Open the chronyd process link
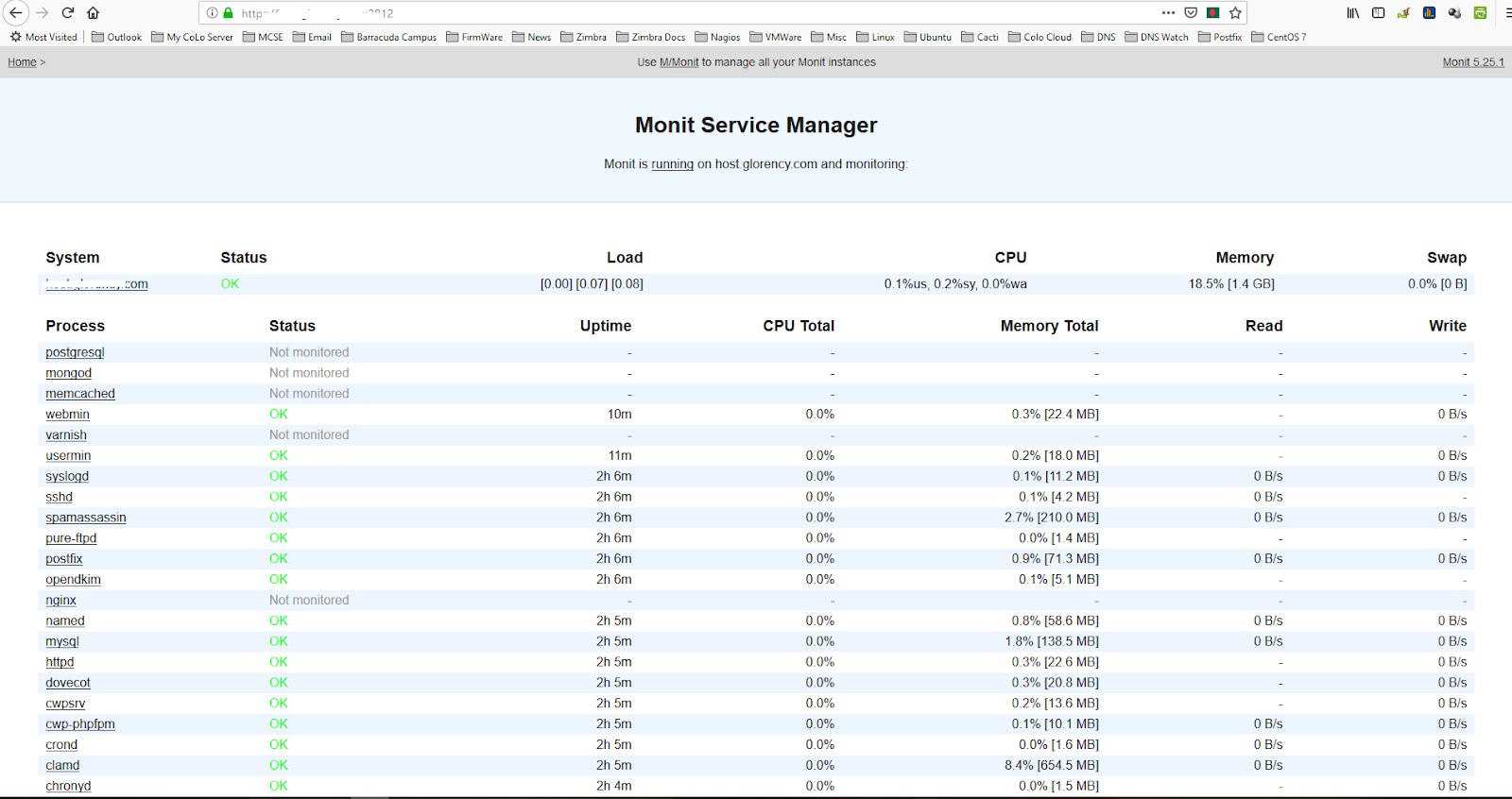The height and width of the screenshot is (799, 1512). [x=68, y=787]
